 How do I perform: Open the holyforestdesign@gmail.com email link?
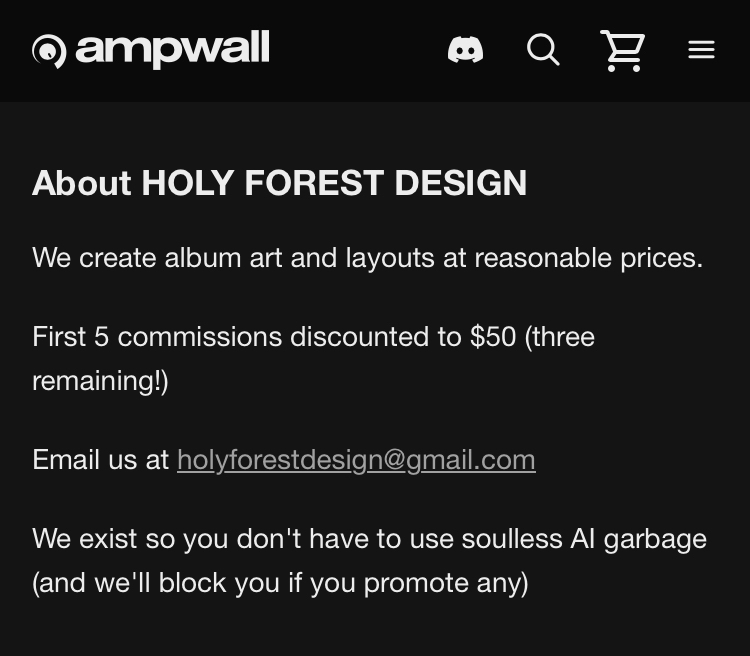click(x=356, y=459)
